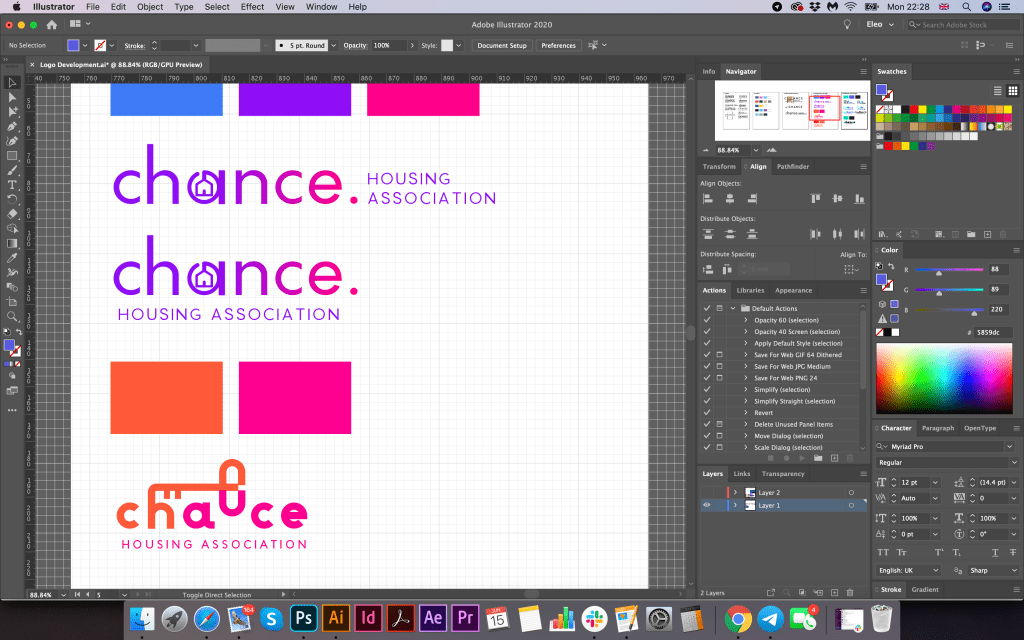Open the Object menu
1024x640 pixels.
[x=150, y=7]
